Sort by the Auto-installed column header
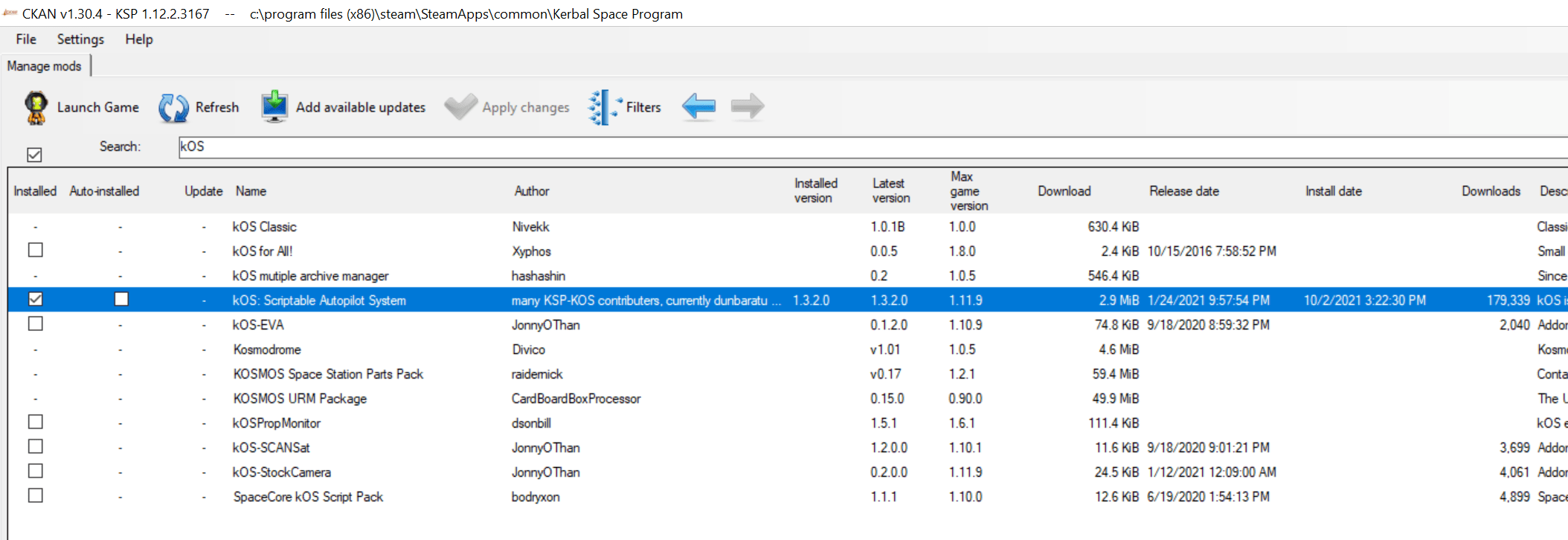 (104, 191)
